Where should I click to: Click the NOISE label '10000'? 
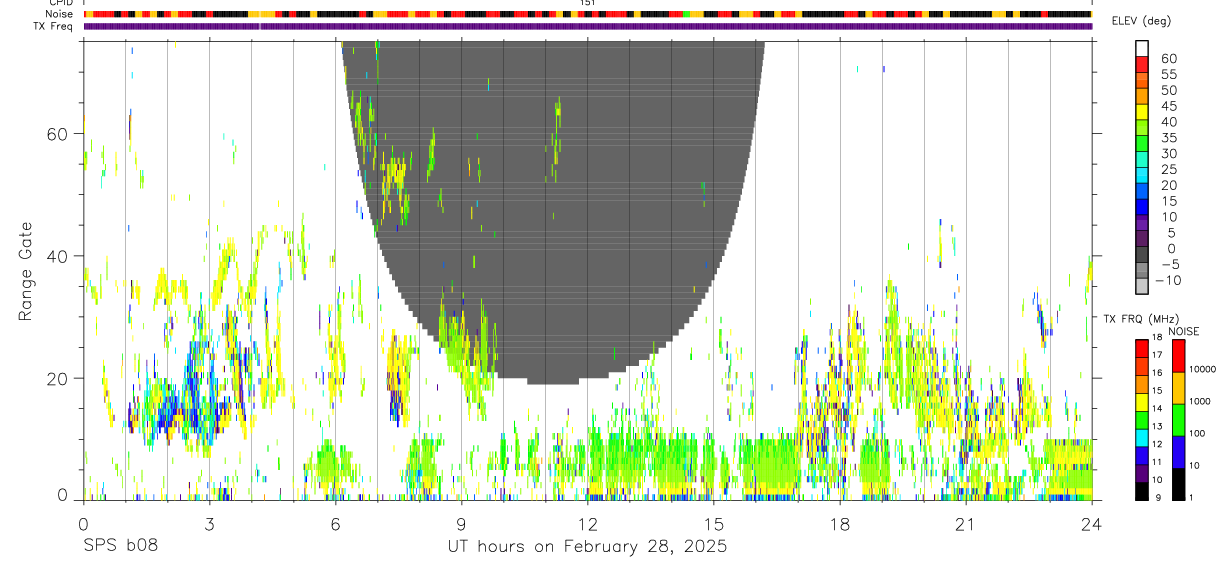click(1202, 369)
